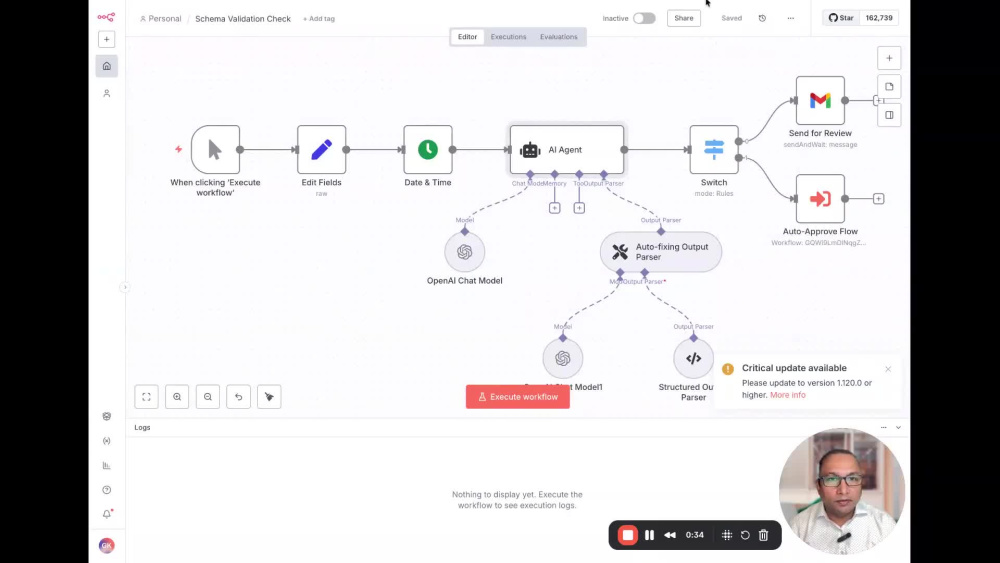Pause the screen recording
Screen dimensions: 1000x563
click(649, 535)
